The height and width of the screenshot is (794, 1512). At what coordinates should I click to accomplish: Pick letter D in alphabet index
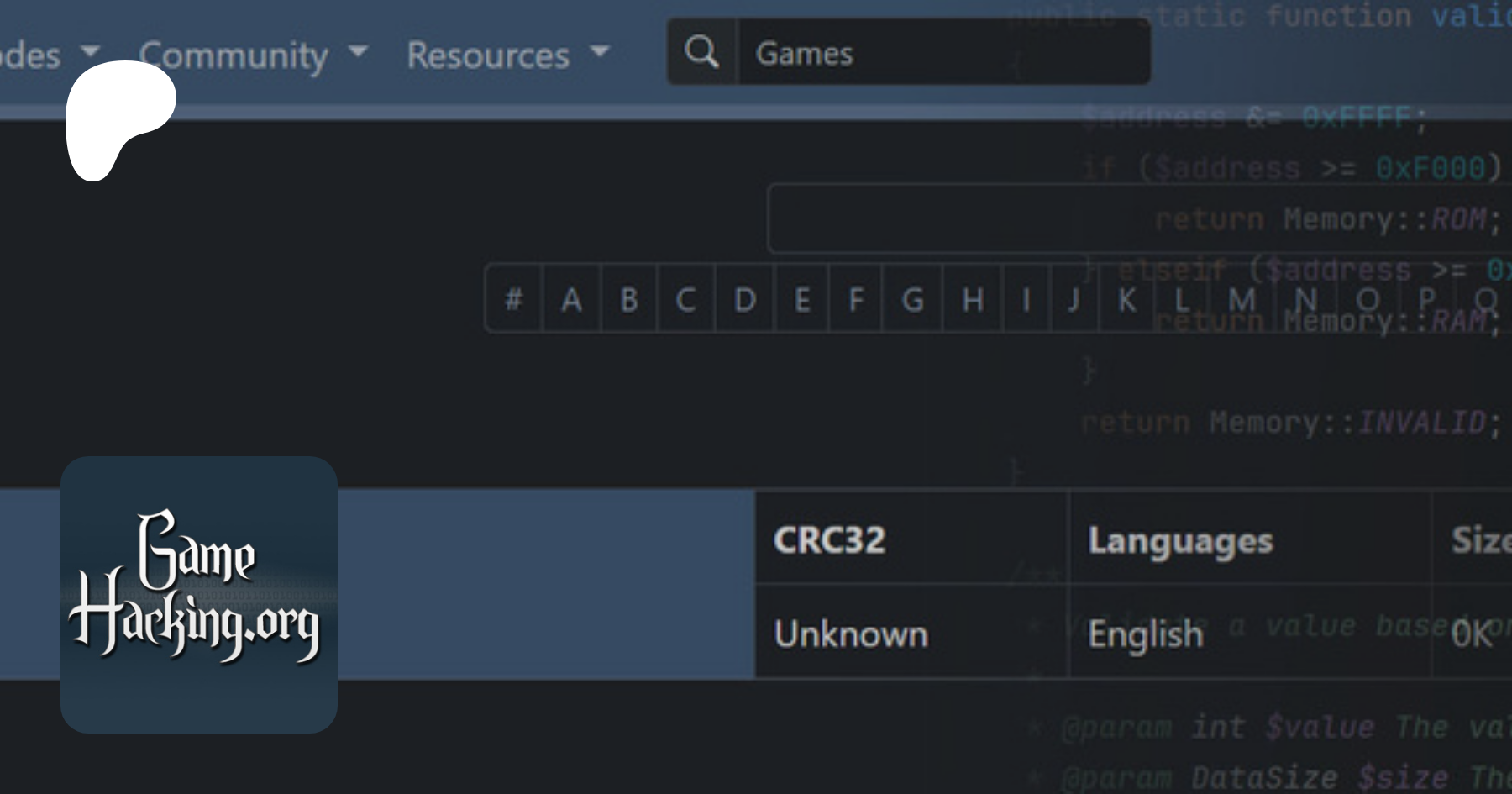744,299
